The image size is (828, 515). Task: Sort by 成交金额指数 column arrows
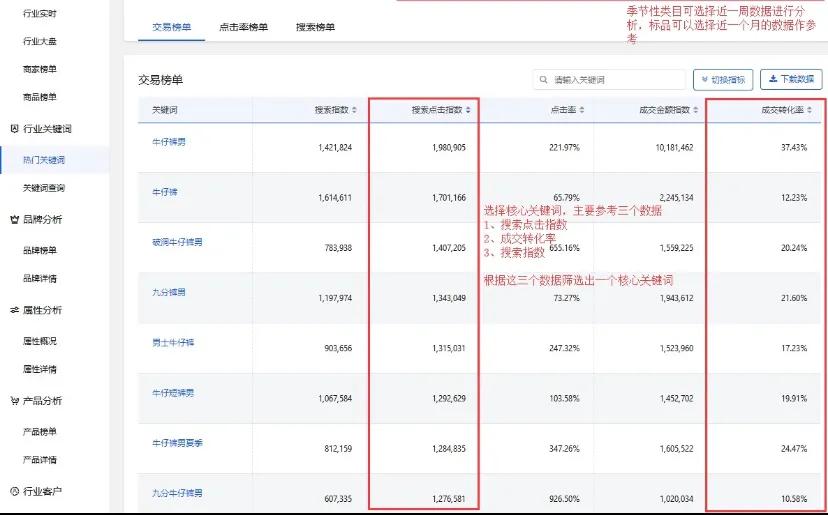[696, 110]
